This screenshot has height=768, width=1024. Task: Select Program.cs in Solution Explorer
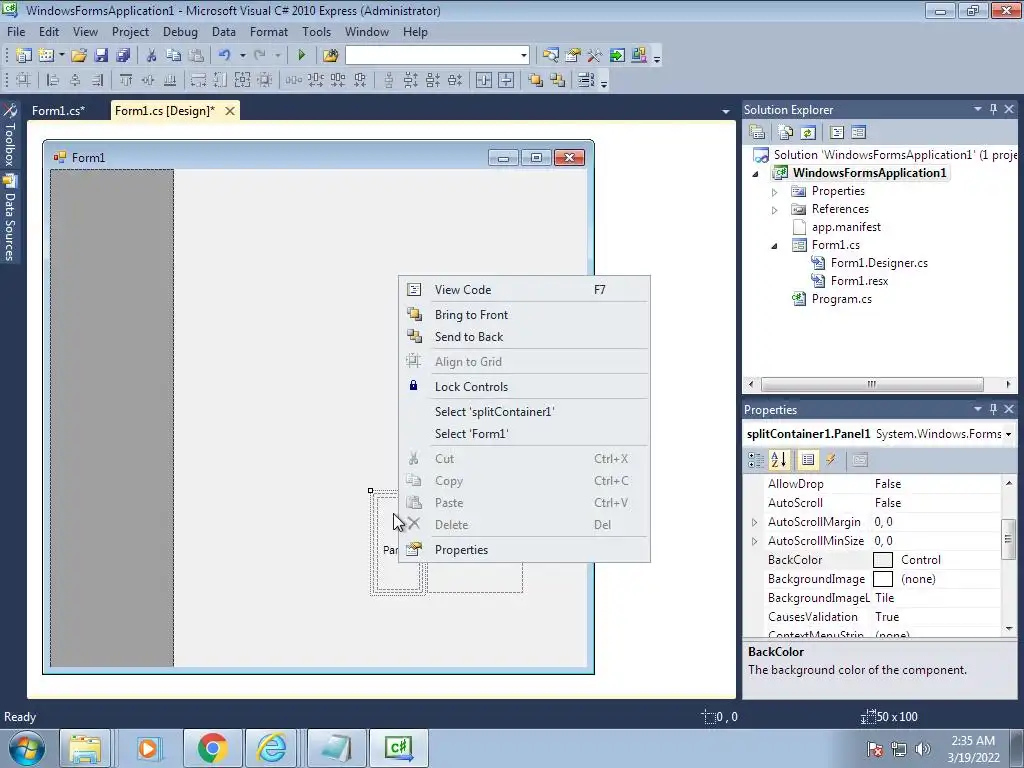(x=841, y=298)
